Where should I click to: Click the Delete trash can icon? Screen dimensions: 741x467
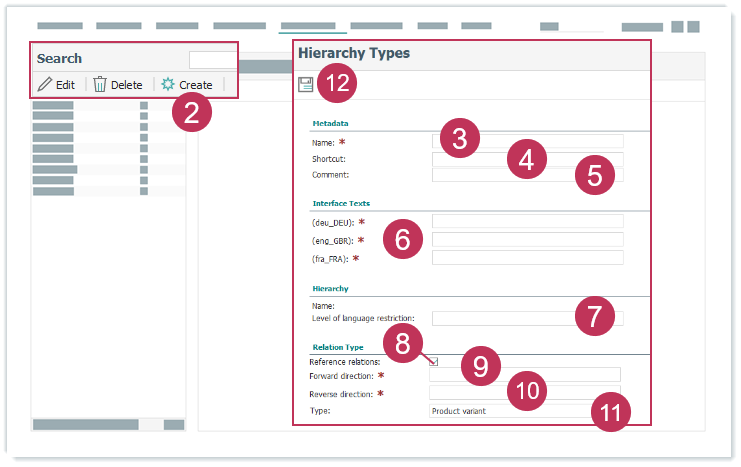pos(100,85)
